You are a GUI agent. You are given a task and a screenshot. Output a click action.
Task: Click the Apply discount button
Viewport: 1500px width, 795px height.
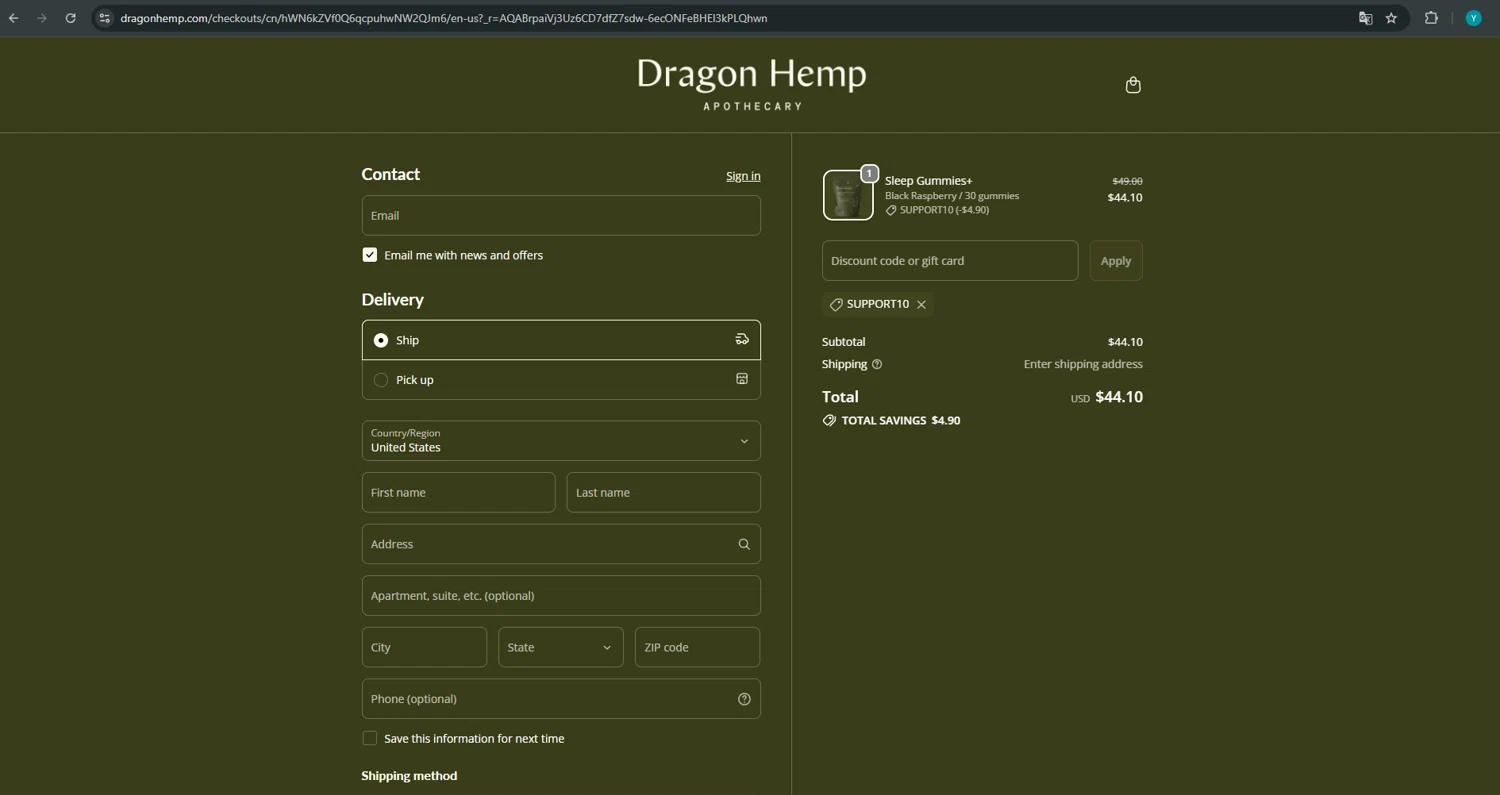(1116, 261)
